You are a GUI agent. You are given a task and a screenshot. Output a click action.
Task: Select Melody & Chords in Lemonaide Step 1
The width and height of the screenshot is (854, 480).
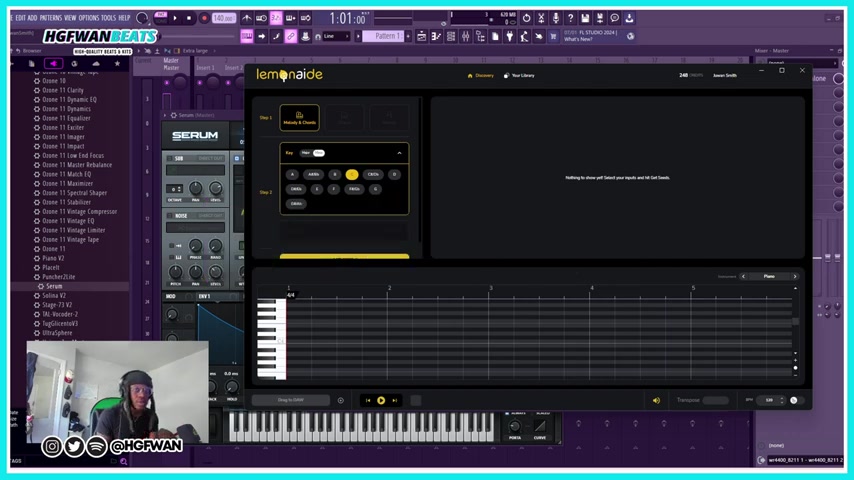300,118
